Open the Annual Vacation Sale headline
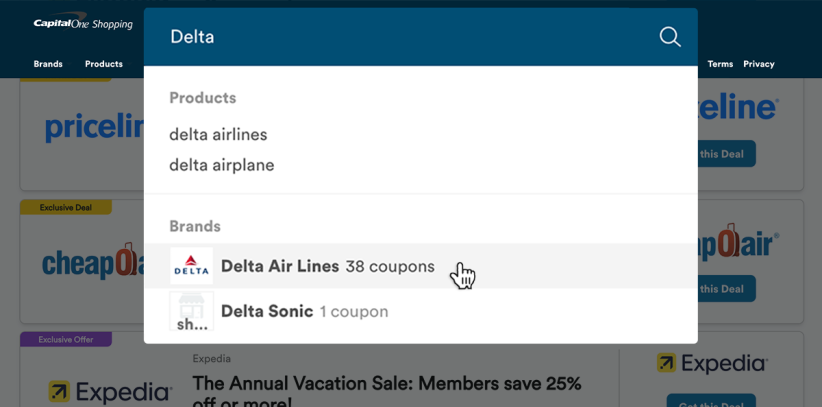Viewport: 822px width, 407px height. pos(386,390)
